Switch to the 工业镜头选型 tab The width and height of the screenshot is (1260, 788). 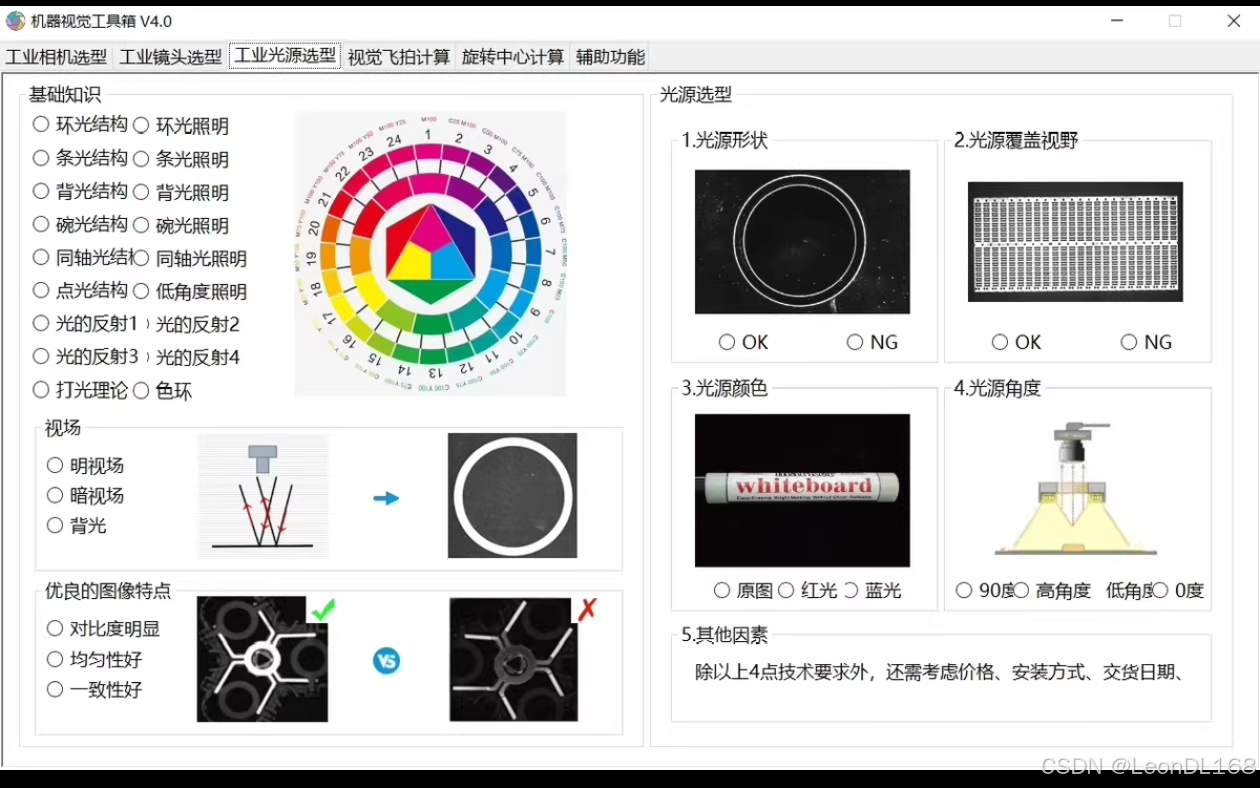click(170, 57)
